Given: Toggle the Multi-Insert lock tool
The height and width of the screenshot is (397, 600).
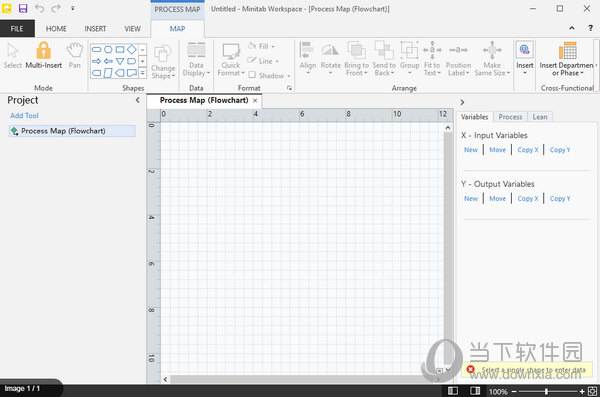Looking at the screenshot, I should (43, 56).
